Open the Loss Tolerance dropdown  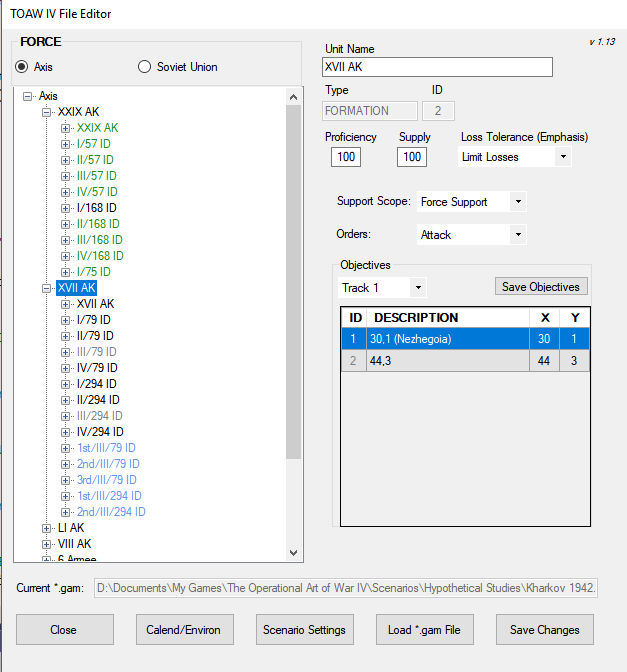563,157
